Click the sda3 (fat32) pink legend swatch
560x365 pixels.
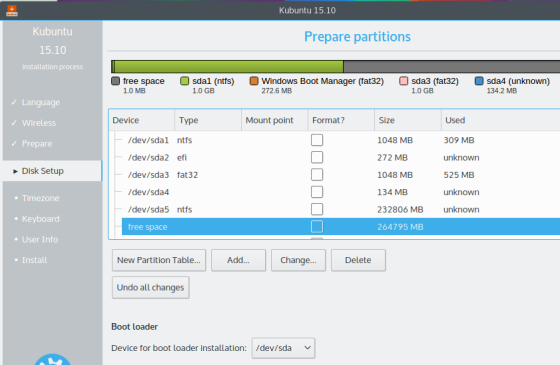404,81
